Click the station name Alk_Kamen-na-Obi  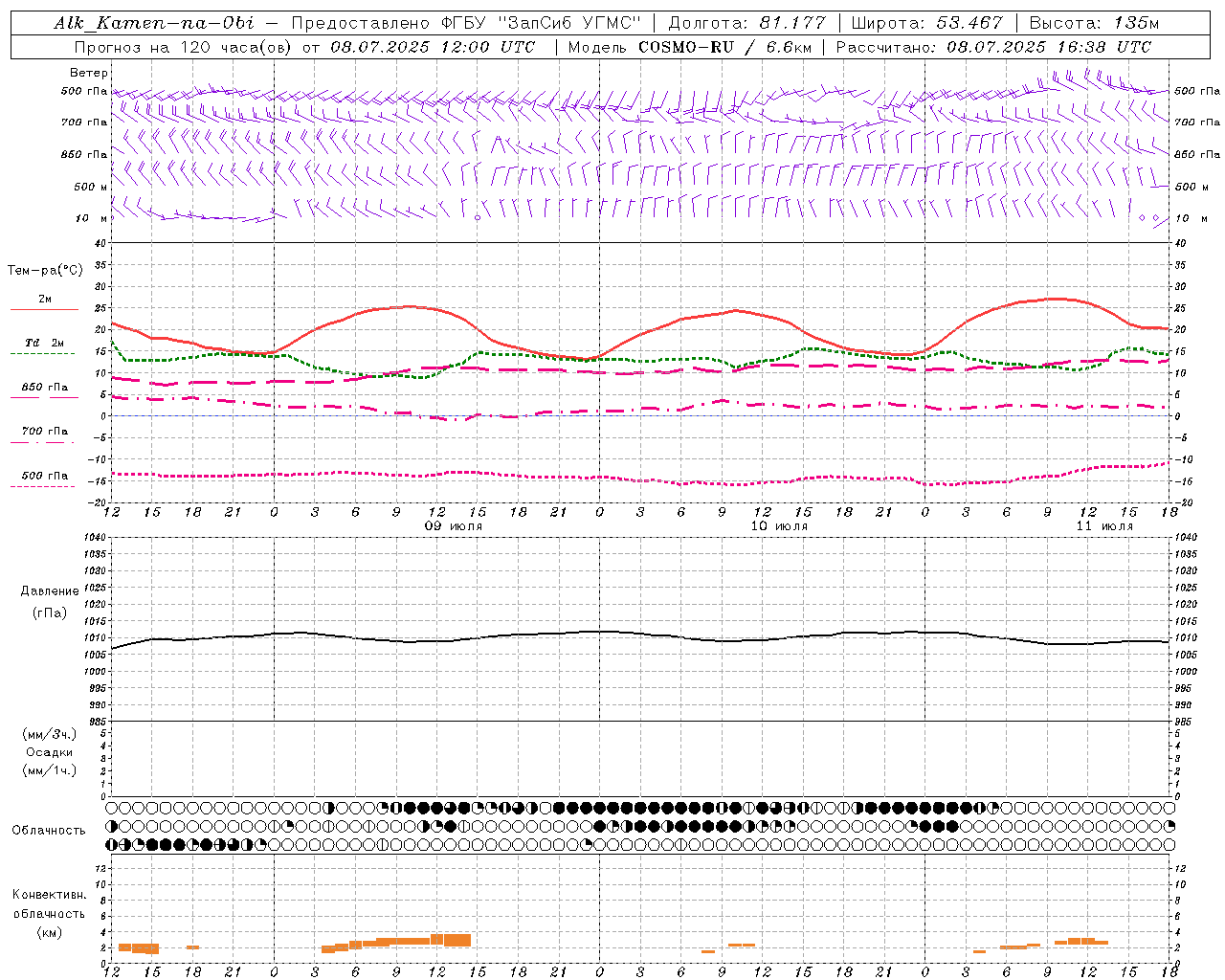pyautogui.click(x=154, y=23)
